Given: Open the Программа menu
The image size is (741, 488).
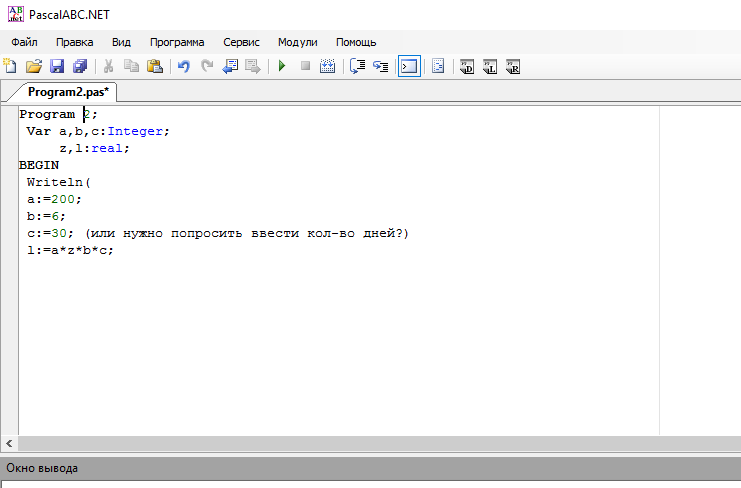Looking at the screenshot, I should point(177,42).
